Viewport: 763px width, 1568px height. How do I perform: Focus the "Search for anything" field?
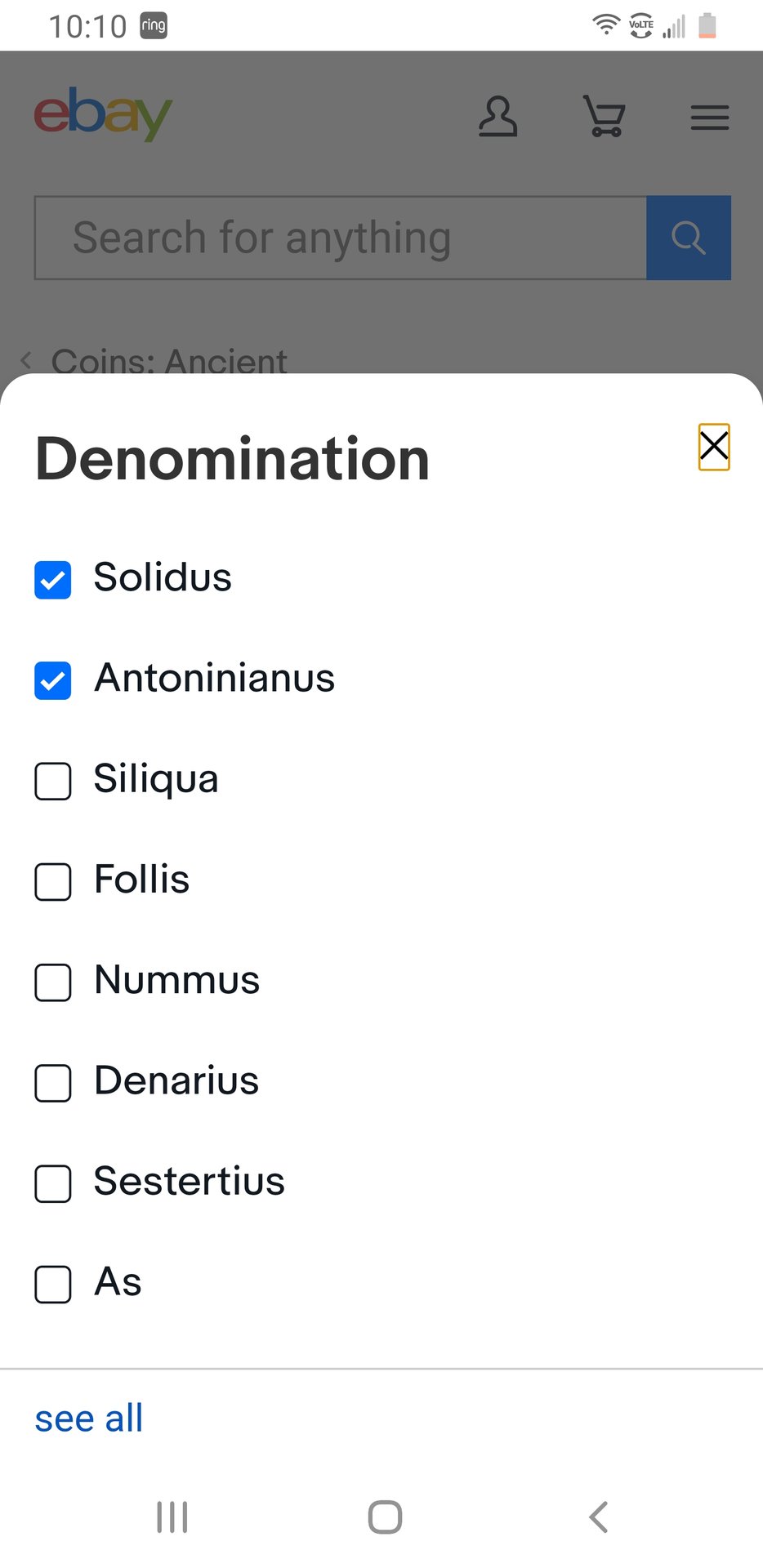coord(341,238)
